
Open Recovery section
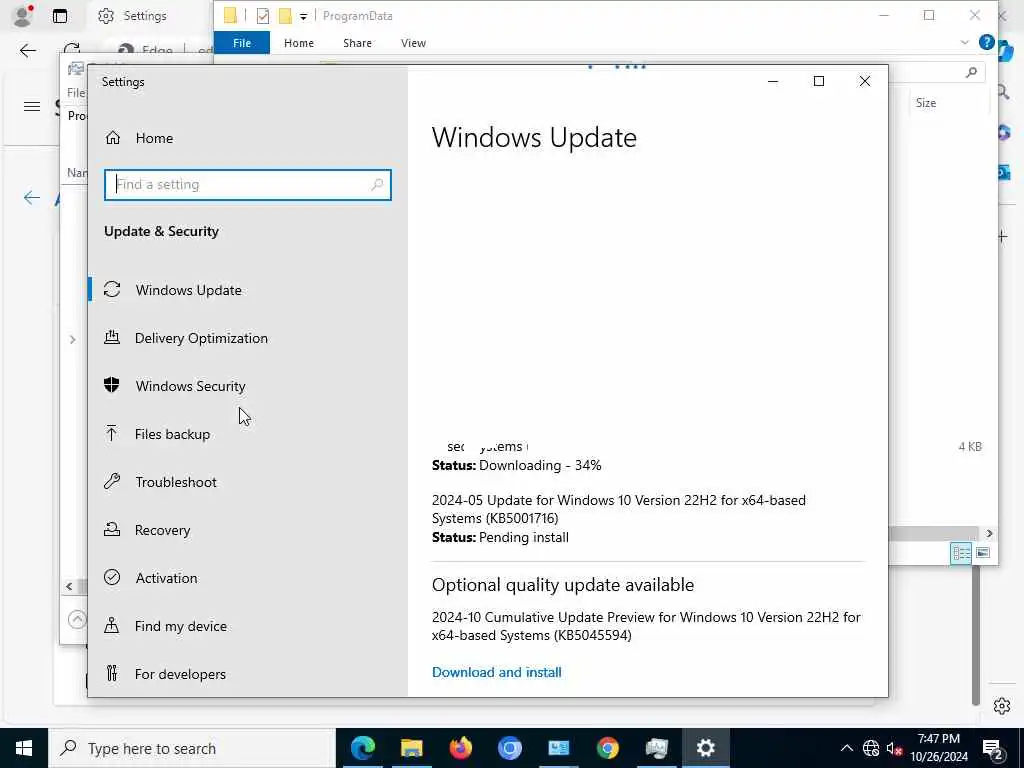pos(162,530)
